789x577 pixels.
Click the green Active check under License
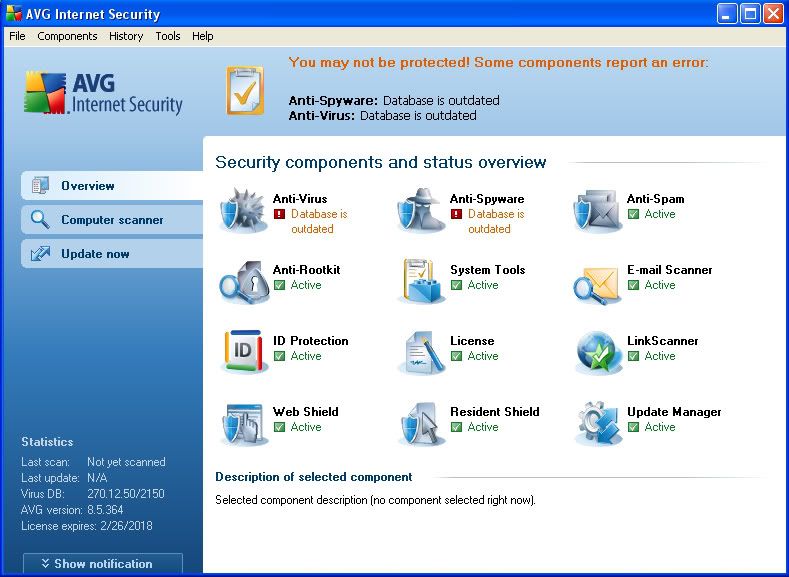[x=456, y=356]
